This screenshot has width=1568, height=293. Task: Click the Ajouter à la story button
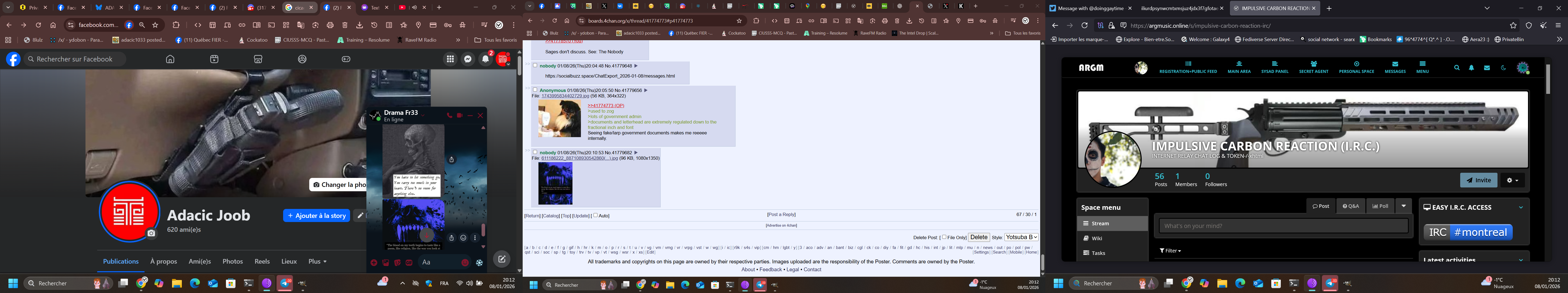(317, 215)
